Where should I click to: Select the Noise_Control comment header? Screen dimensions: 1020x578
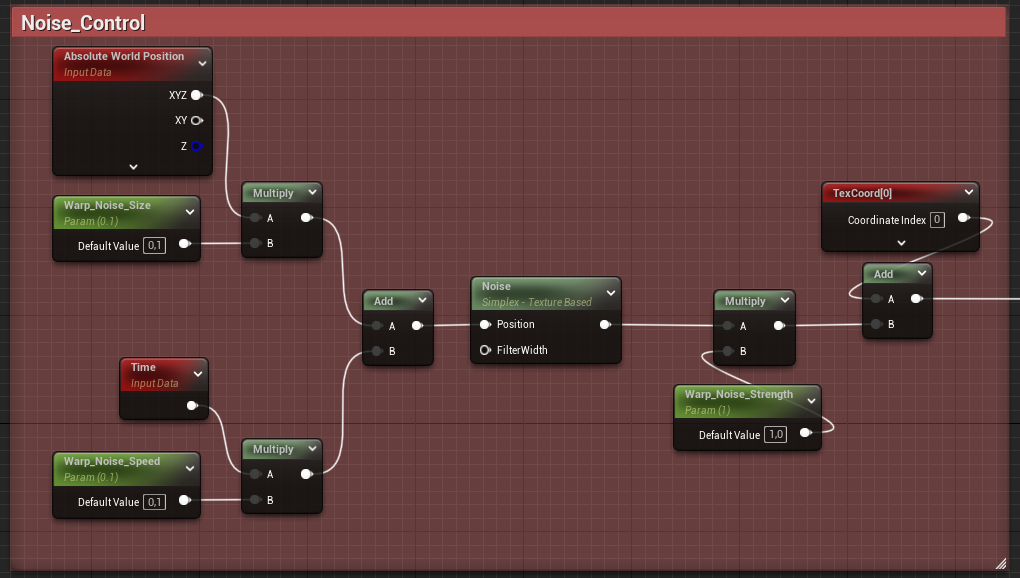509,23
